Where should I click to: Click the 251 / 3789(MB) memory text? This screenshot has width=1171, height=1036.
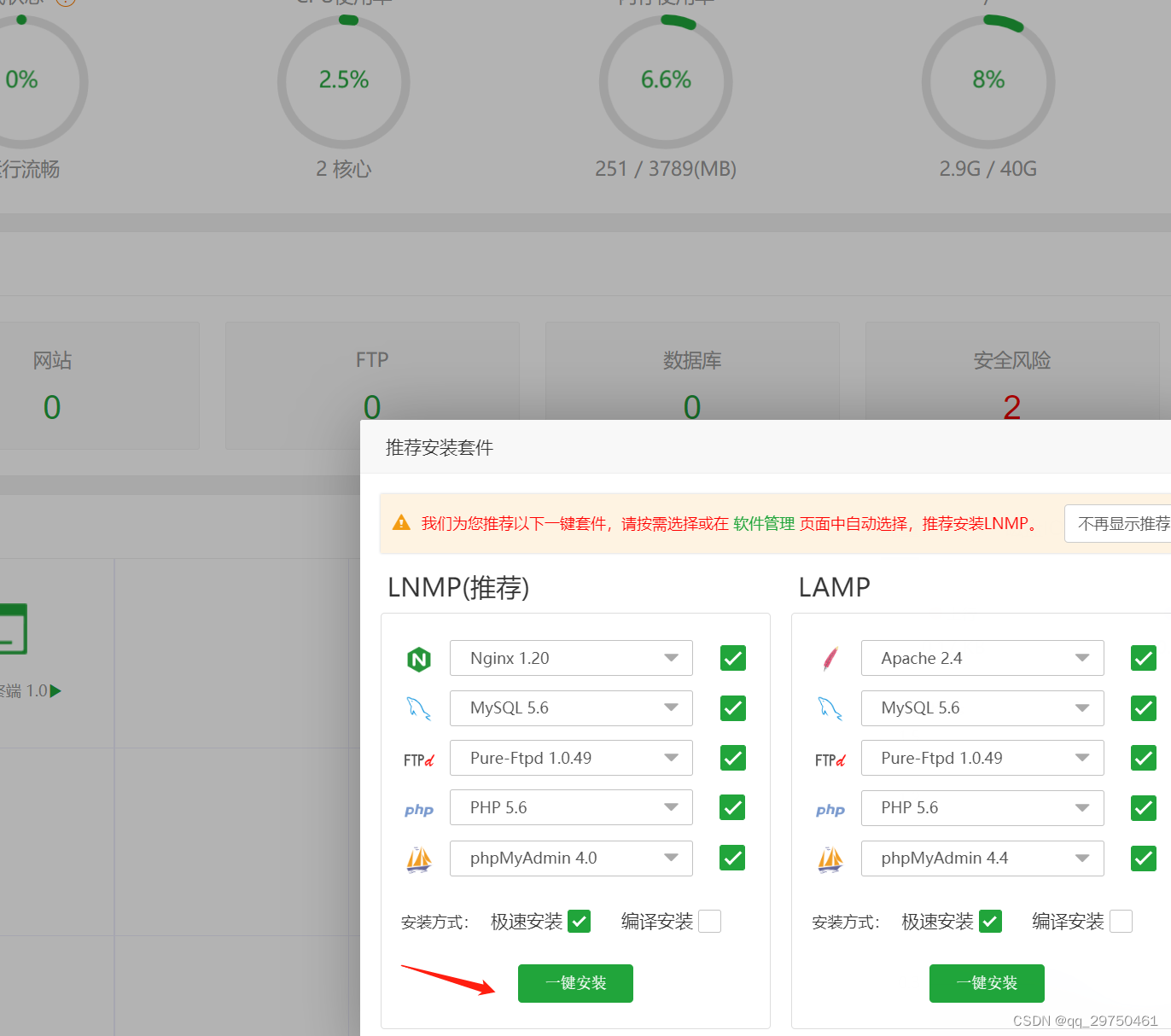tap(666, 169)
